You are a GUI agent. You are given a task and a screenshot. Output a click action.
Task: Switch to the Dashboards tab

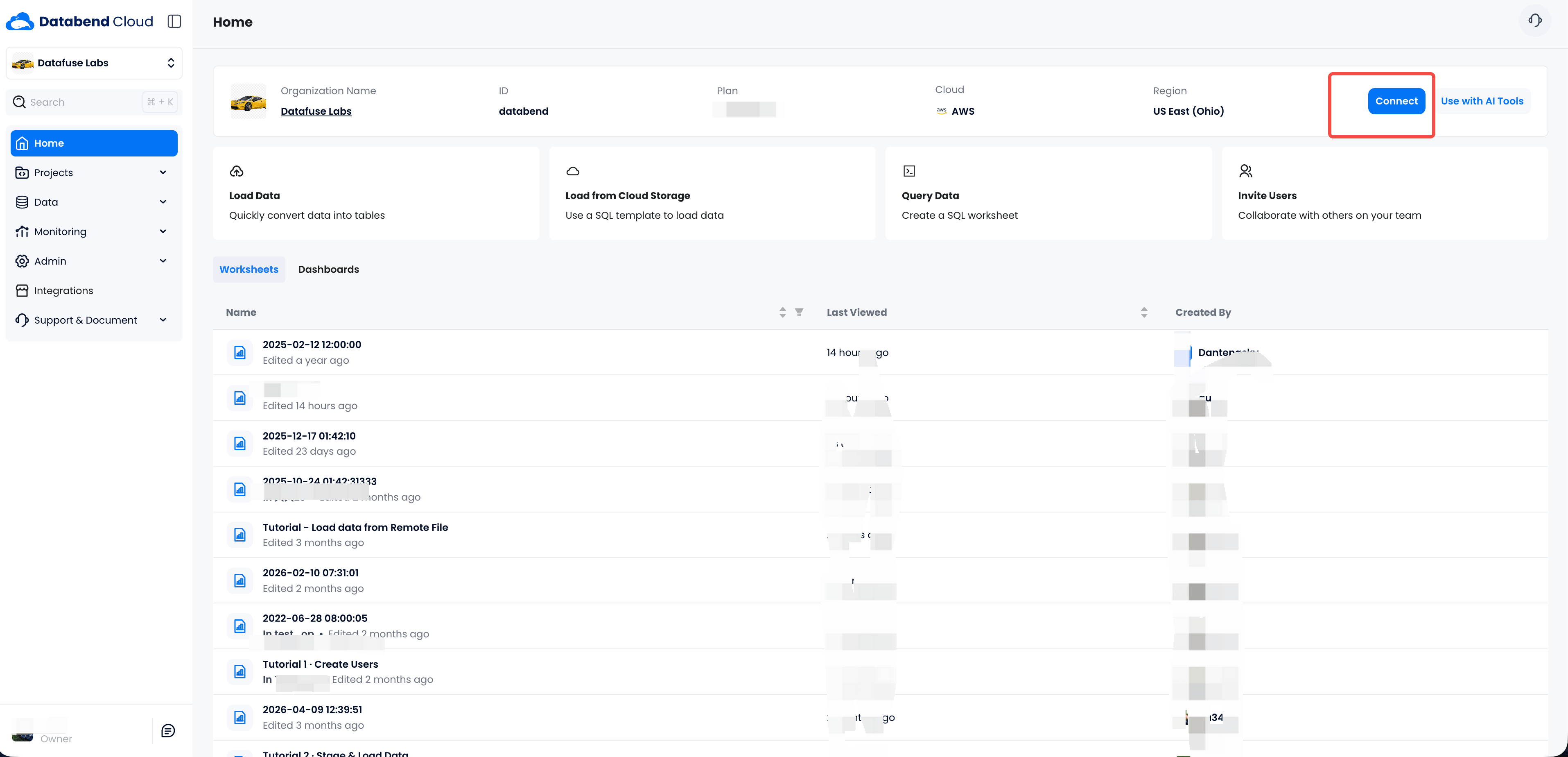pos(329,269)
